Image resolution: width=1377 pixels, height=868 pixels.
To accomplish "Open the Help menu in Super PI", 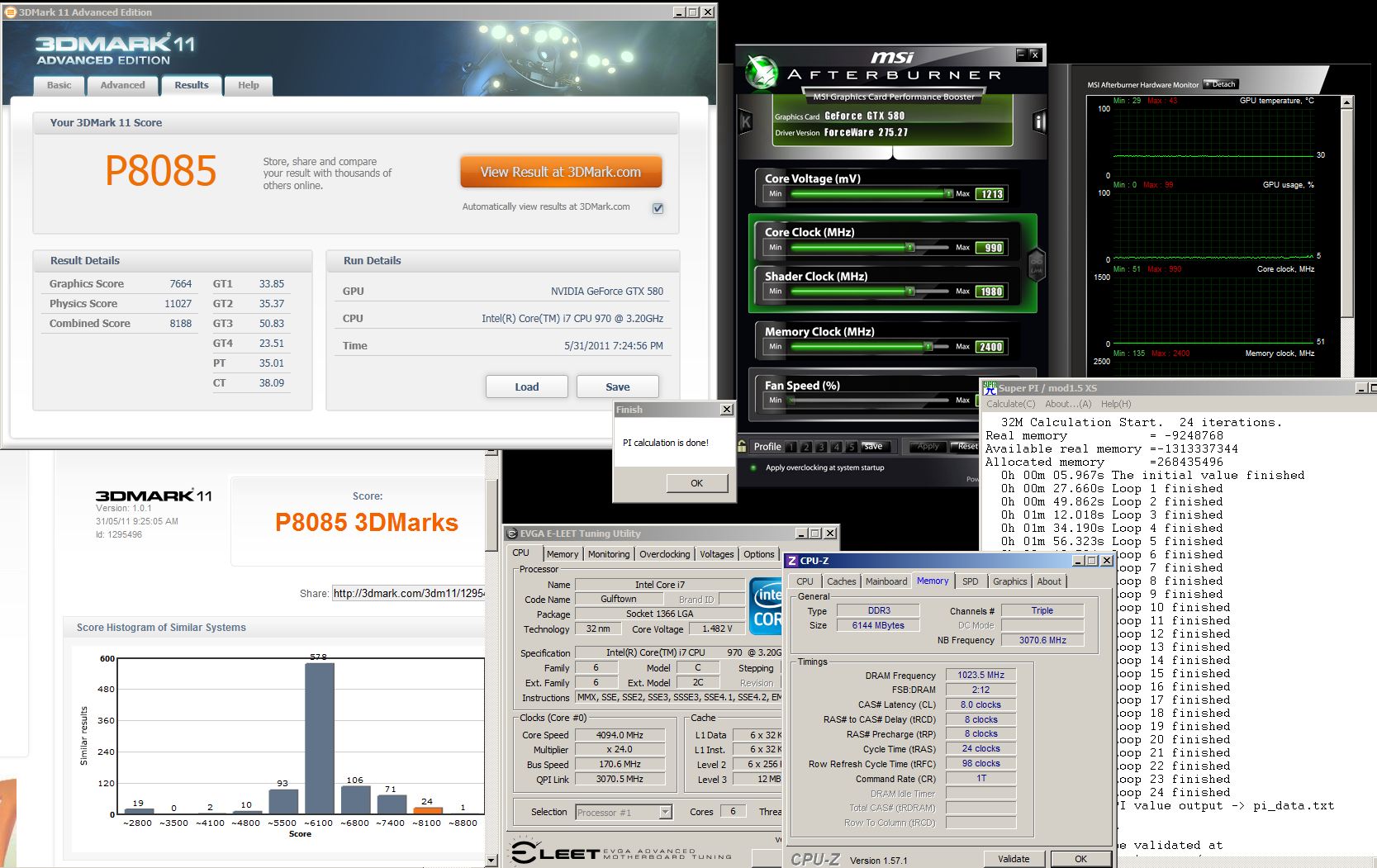I will click(x=1116, y=404).
